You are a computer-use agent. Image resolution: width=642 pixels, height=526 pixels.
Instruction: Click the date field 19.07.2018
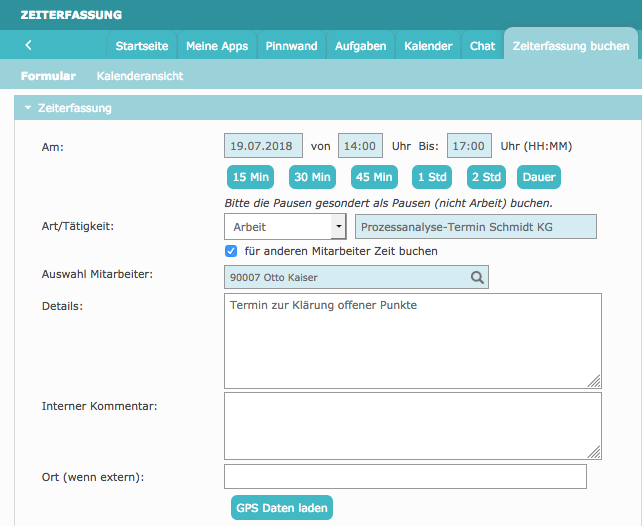tap(263, 146)
